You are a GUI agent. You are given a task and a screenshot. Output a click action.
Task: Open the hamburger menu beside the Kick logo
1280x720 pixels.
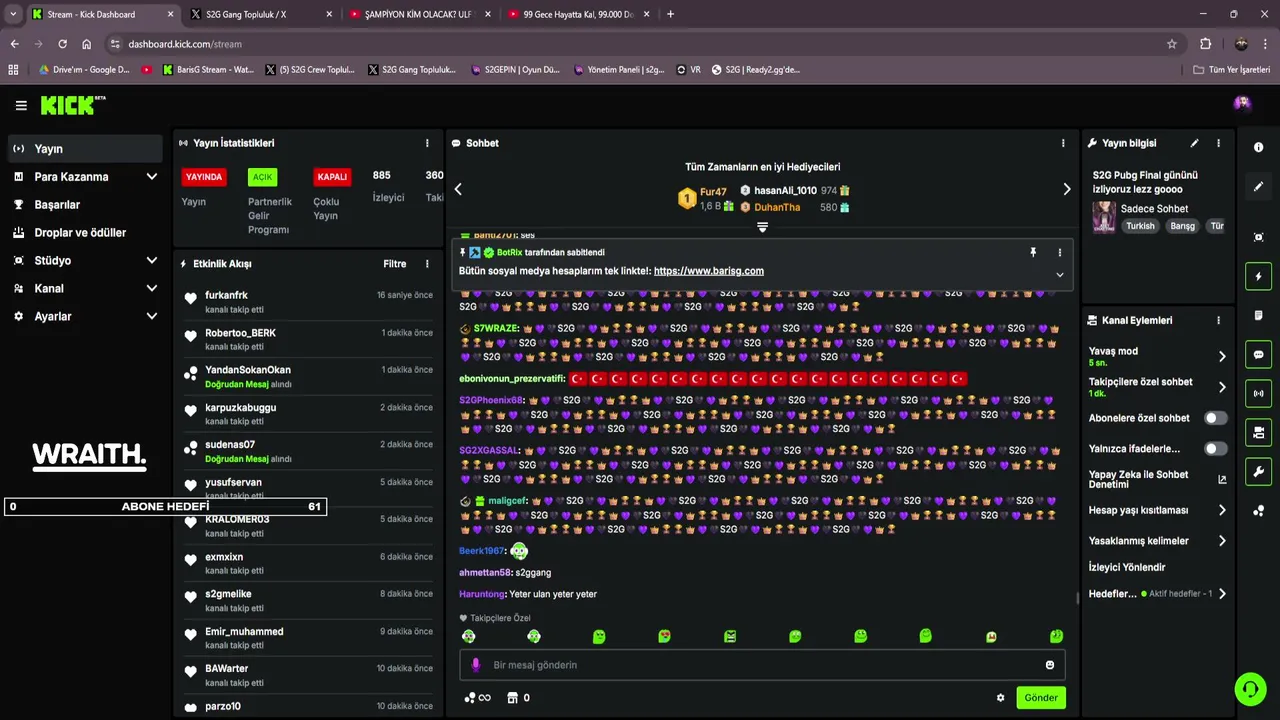click(x=21, y=105)
